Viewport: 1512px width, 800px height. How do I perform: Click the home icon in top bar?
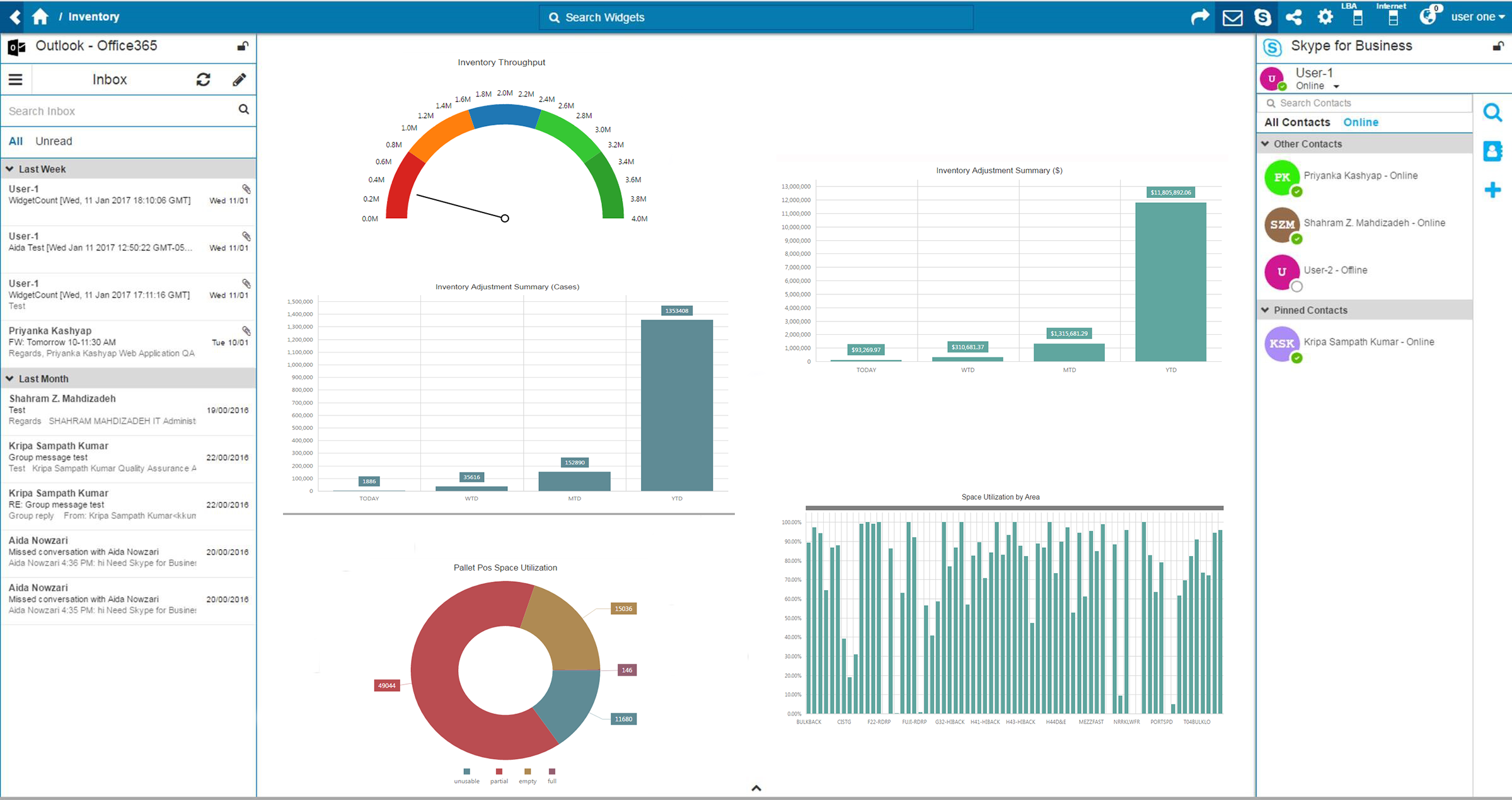point(40,16)
